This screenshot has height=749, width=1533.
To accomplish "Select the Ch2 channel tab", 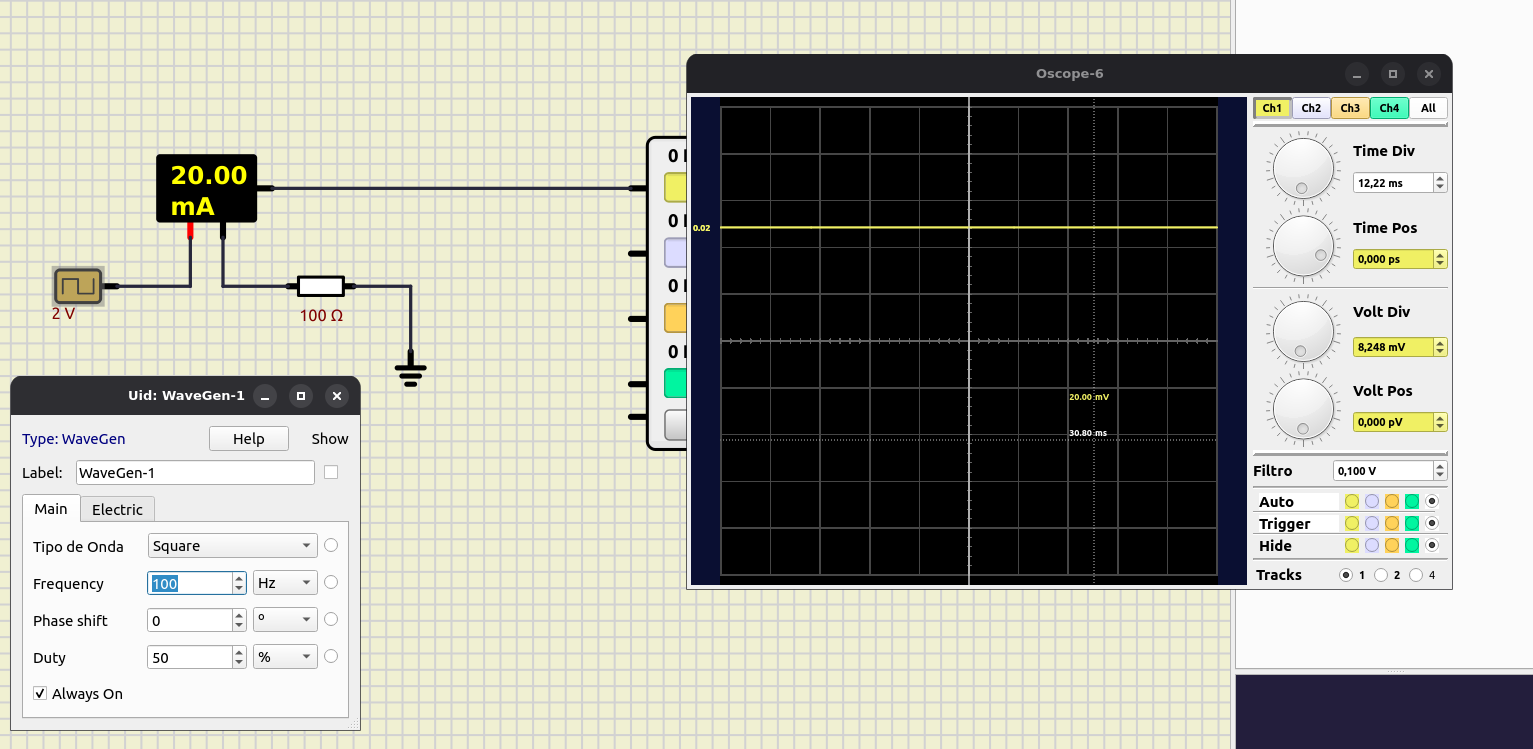I will point(1311,107).
